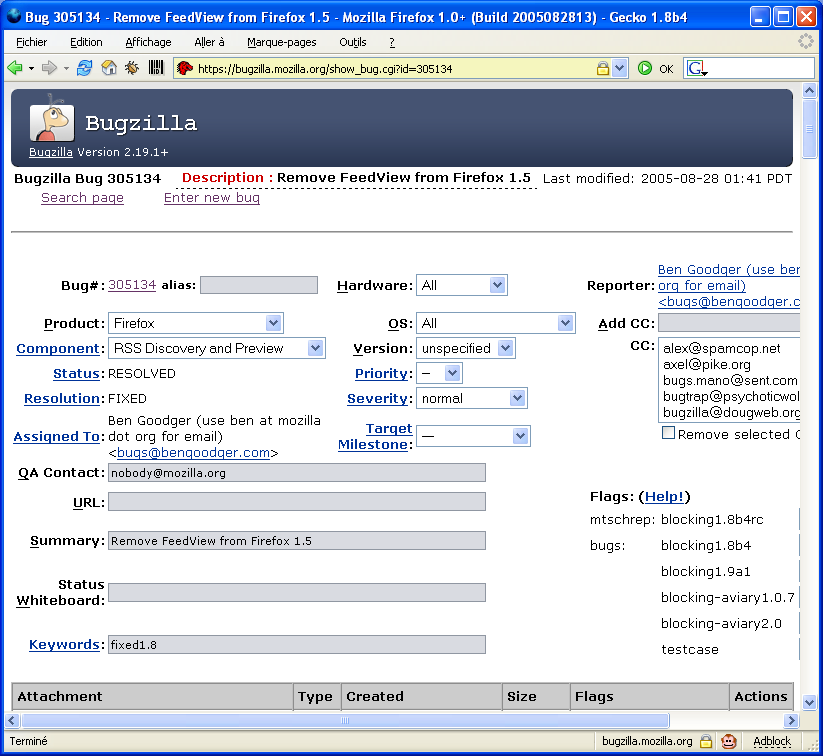Click the horizontal scrollbar thumb
Viewport: 823px width, 756px height.
345,720
